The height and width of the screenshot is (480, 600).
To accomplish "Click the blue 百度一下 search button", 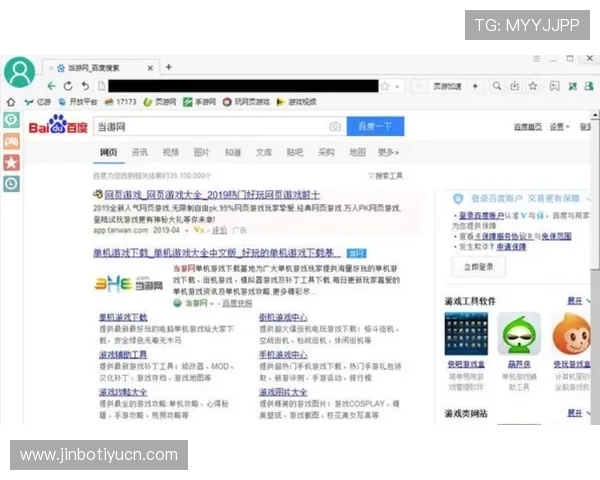I will [x=375, y=126].
